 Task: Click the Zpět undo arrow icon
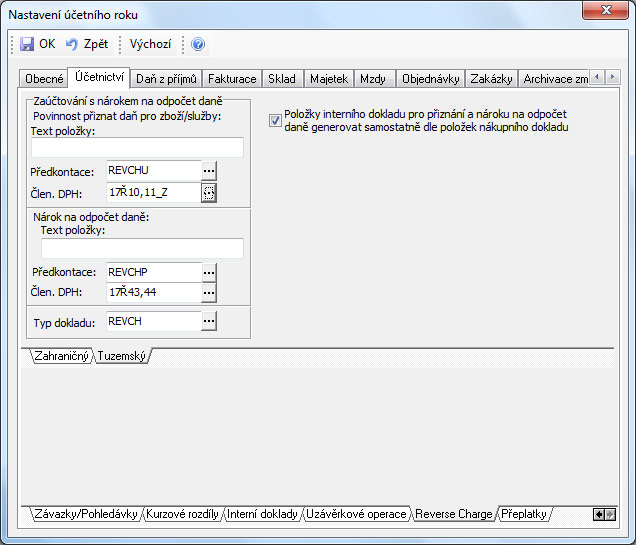click(x=72, y=44)
